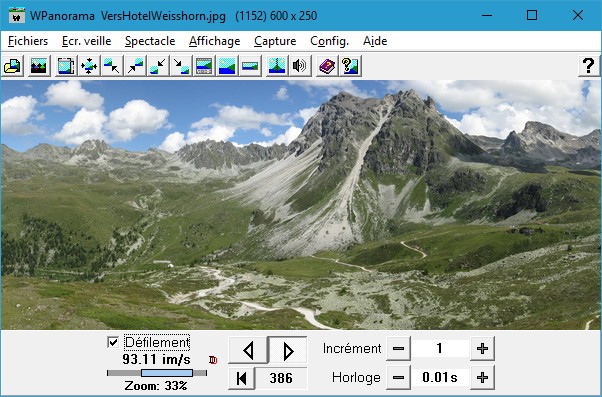Open the Aide menu
Viewport: 602px width, 397px height.
pyautogui.click(x=375, y=41)
